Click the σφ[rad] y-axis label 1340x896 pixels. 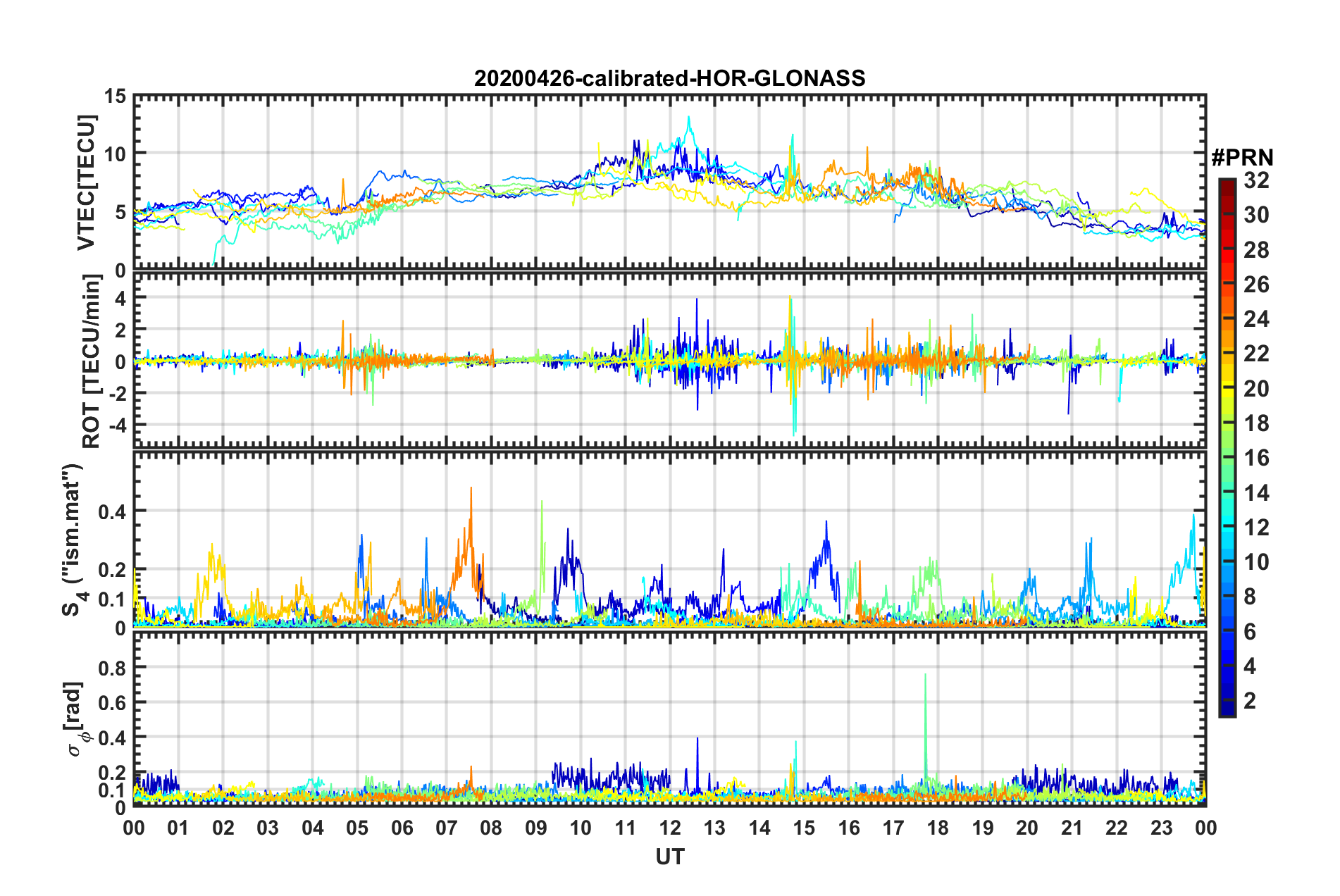click(x=75, y=719)
